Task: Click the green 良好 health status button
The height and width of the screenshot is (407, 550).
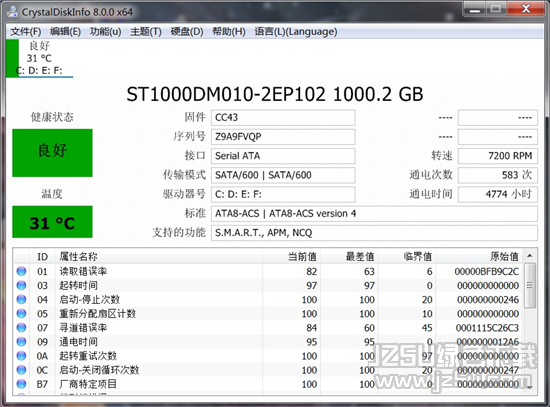Action: pos(52,153)
